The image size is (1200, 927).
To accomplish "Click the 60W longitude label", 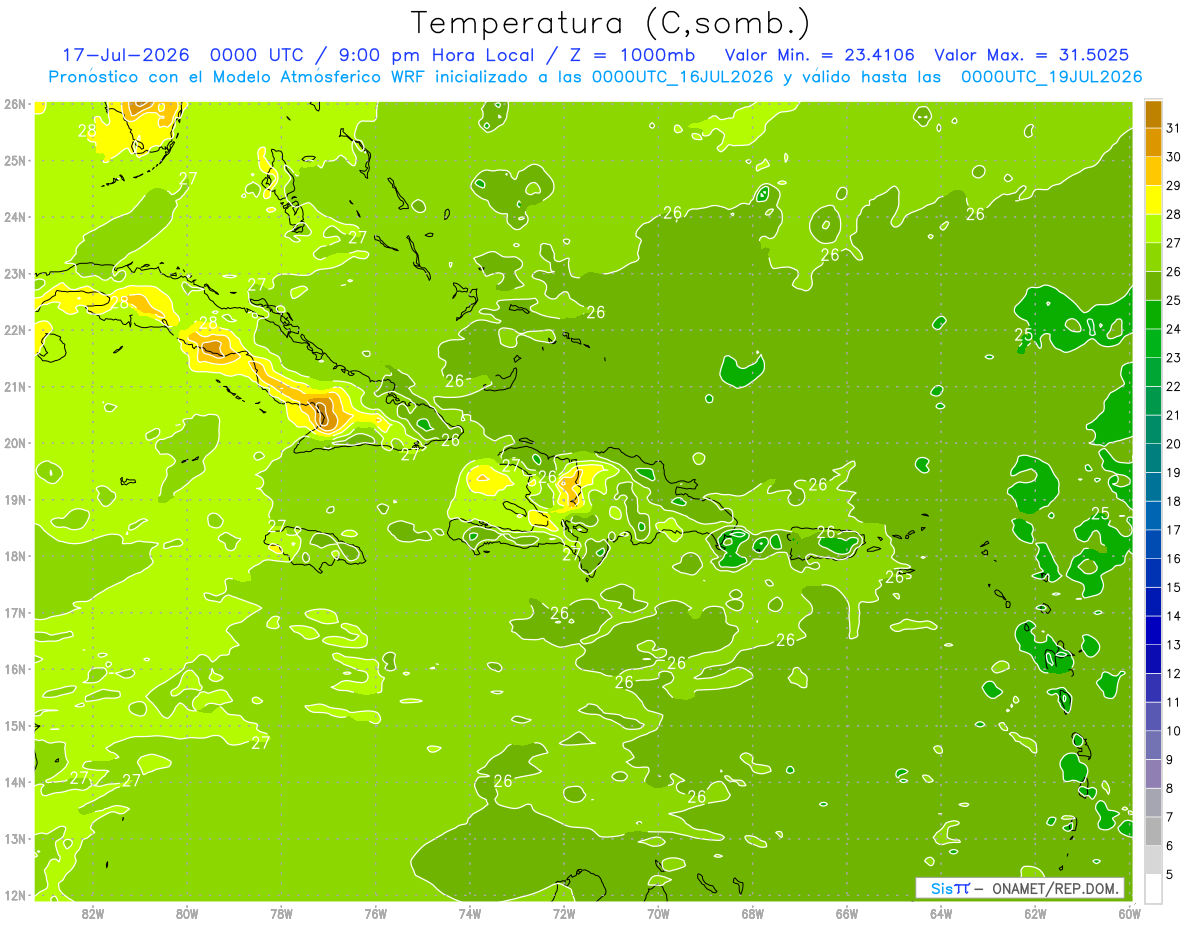I will [x=1130, y=913].
